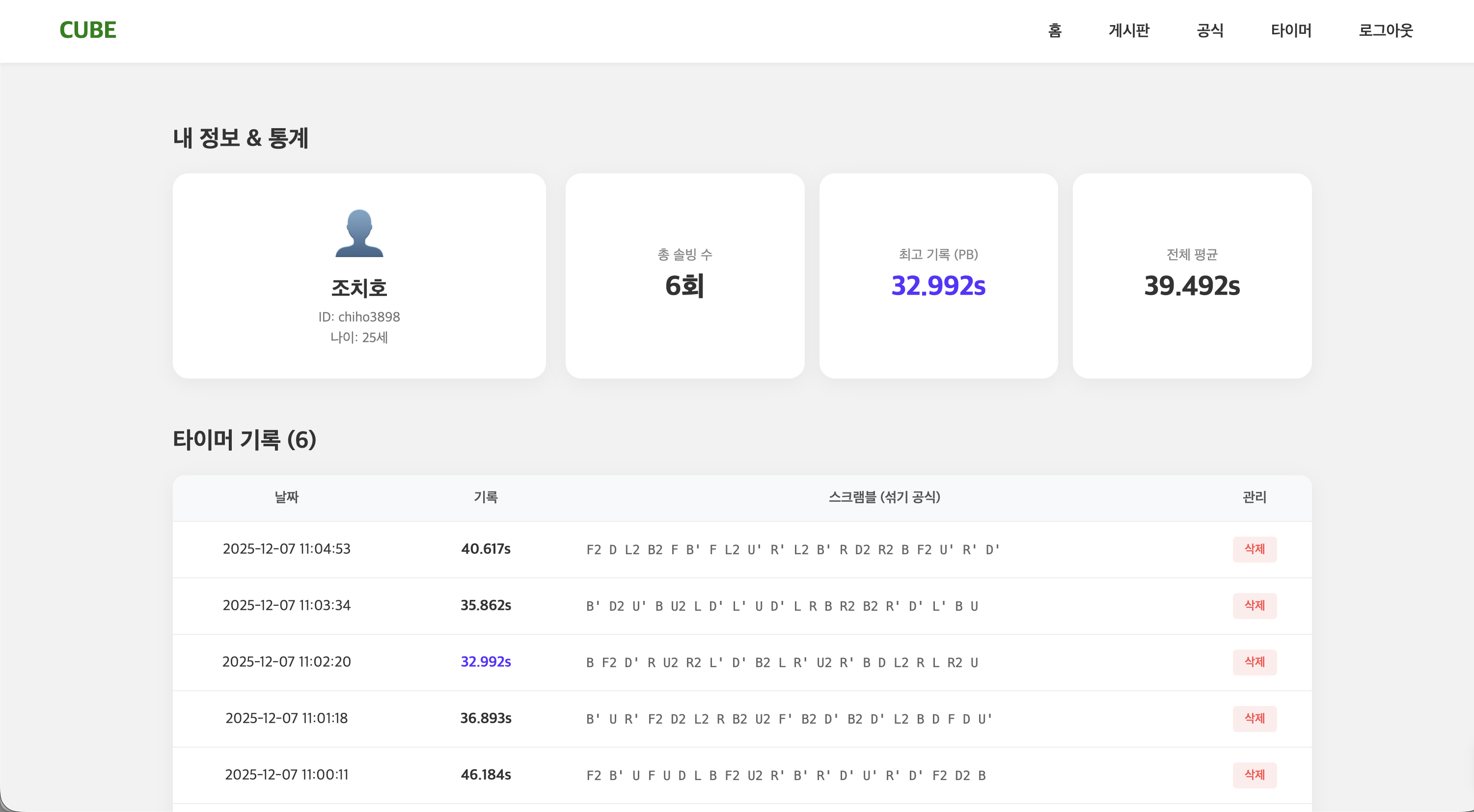Image resolution: width=1474 pixels, height=812 pixels.
Task: Open the 게시판 page
Action: [x=1128, y=30]
